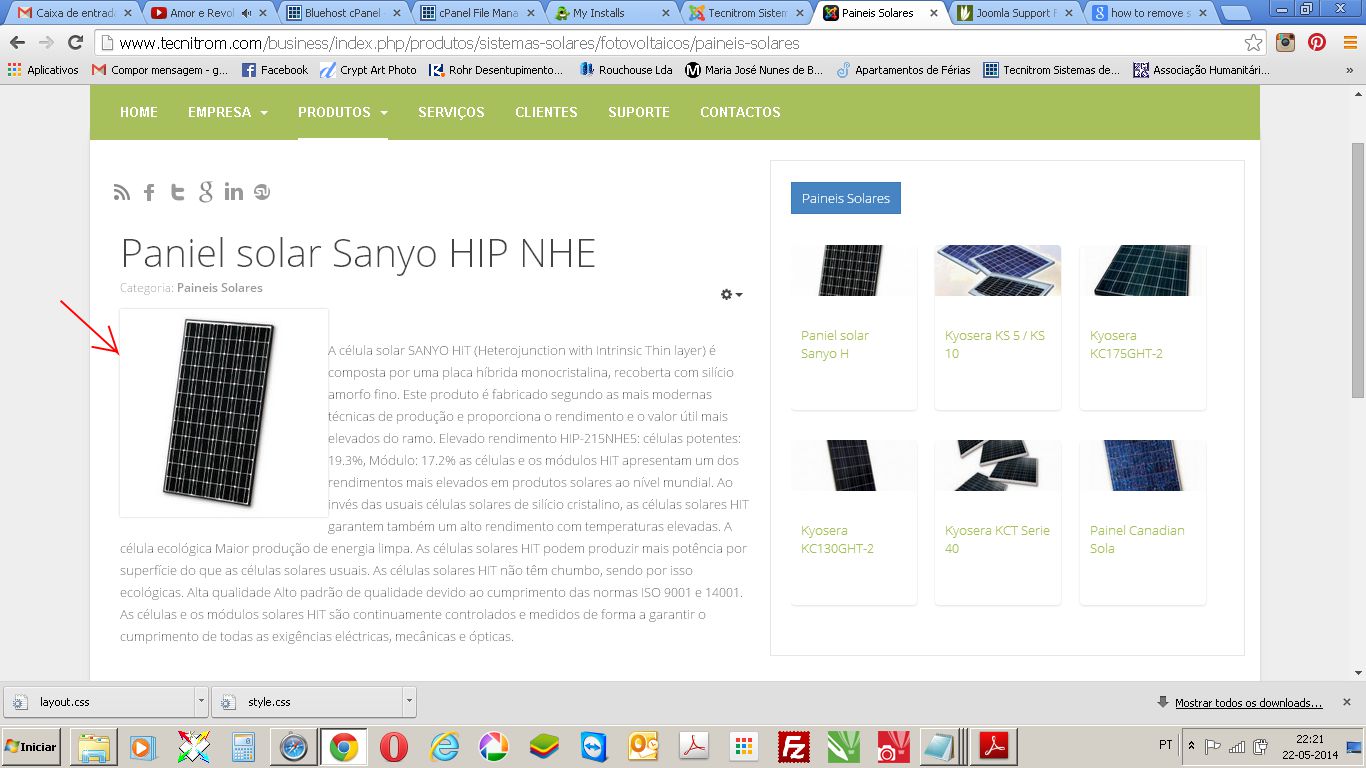Switch to the Joomla Support tab
The width and height of the screenshot is (1366, 768).
point(1012,14)
